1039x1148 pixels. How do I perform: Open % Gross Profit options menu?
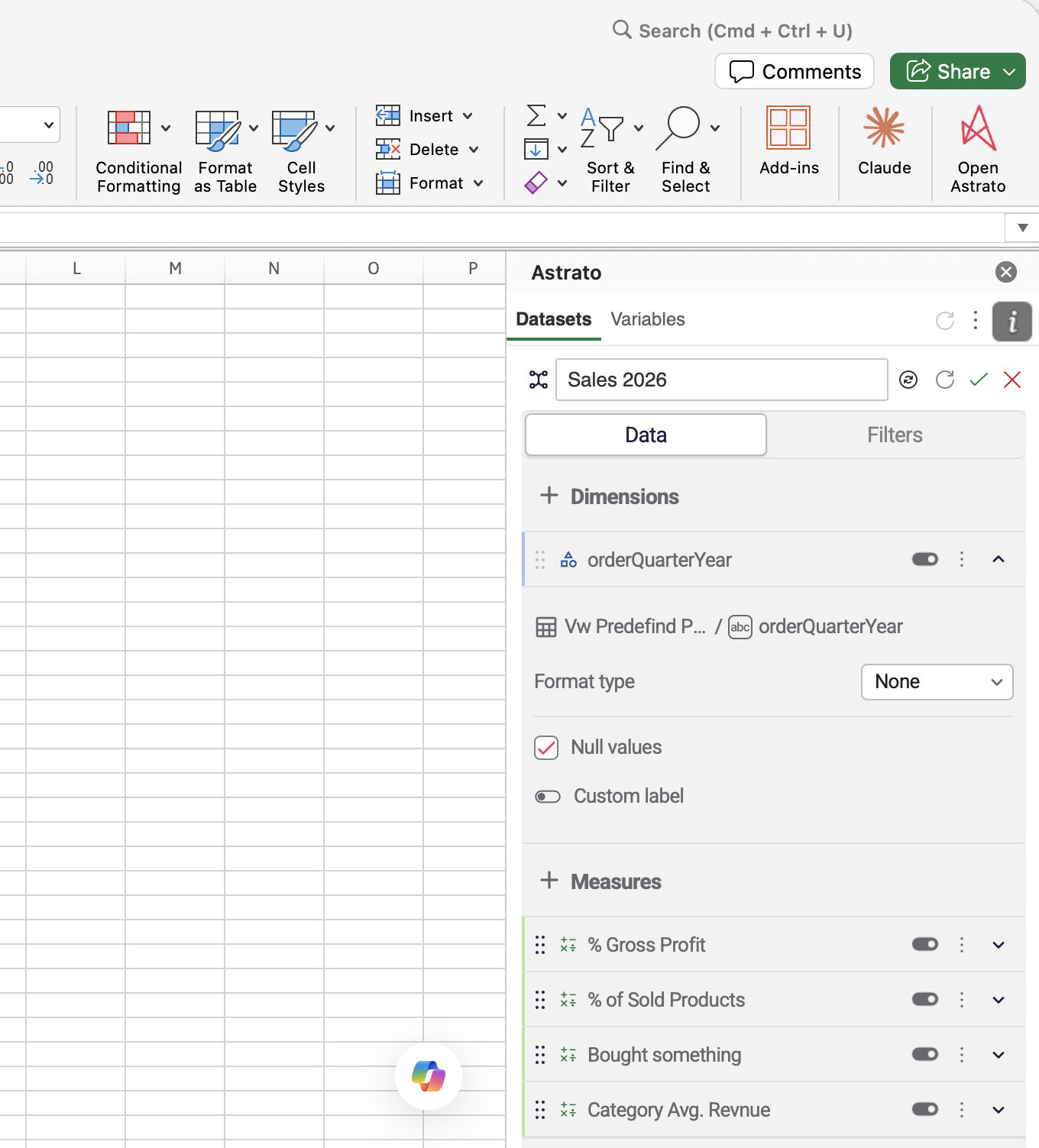coord(962,945)
